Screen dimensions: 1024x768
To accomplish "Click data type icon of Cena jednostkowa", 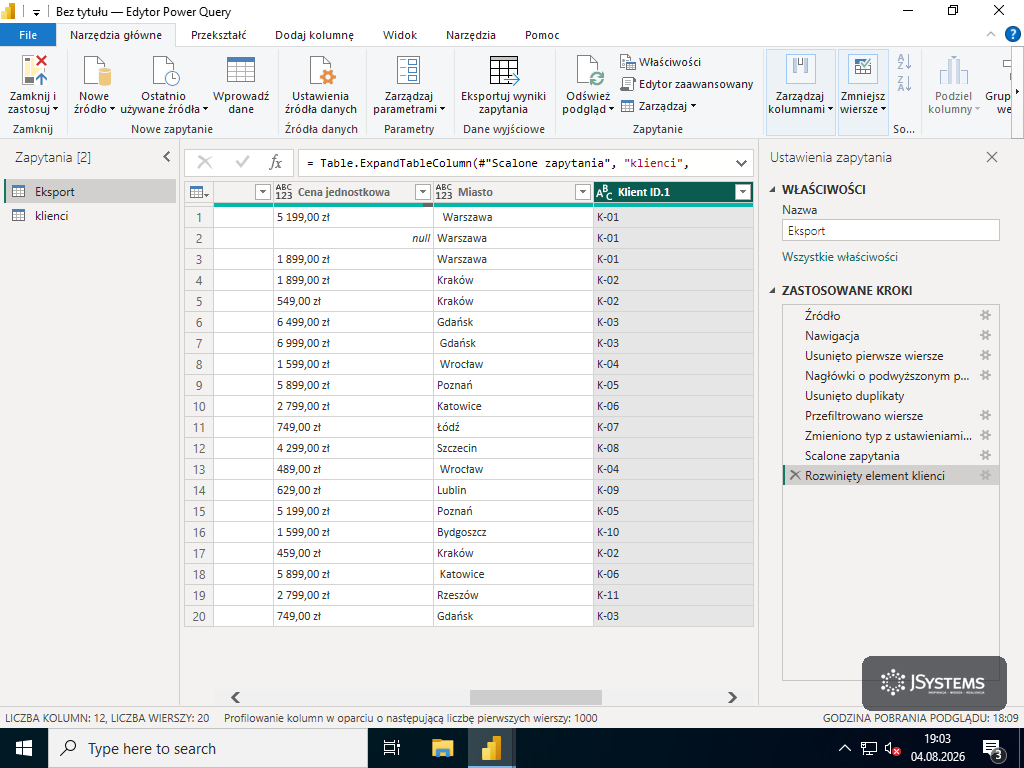I will pos(283,192).
